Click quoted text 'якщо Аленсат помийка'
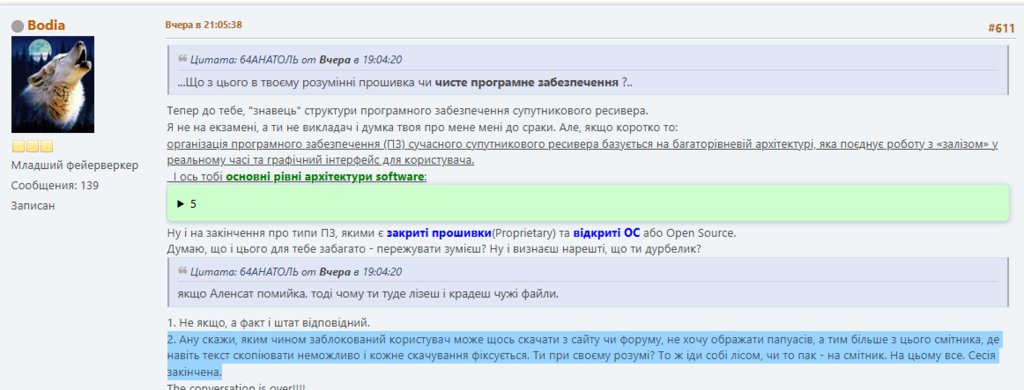1024x390 pixels. click(x=368, y=294)
